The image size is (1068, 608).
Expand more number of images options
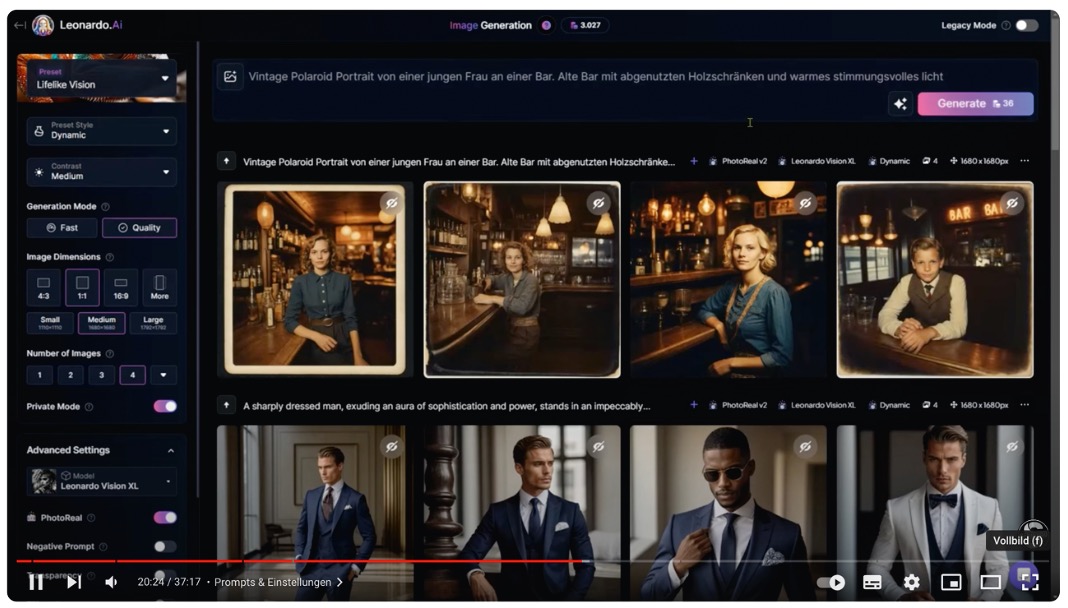163,374
